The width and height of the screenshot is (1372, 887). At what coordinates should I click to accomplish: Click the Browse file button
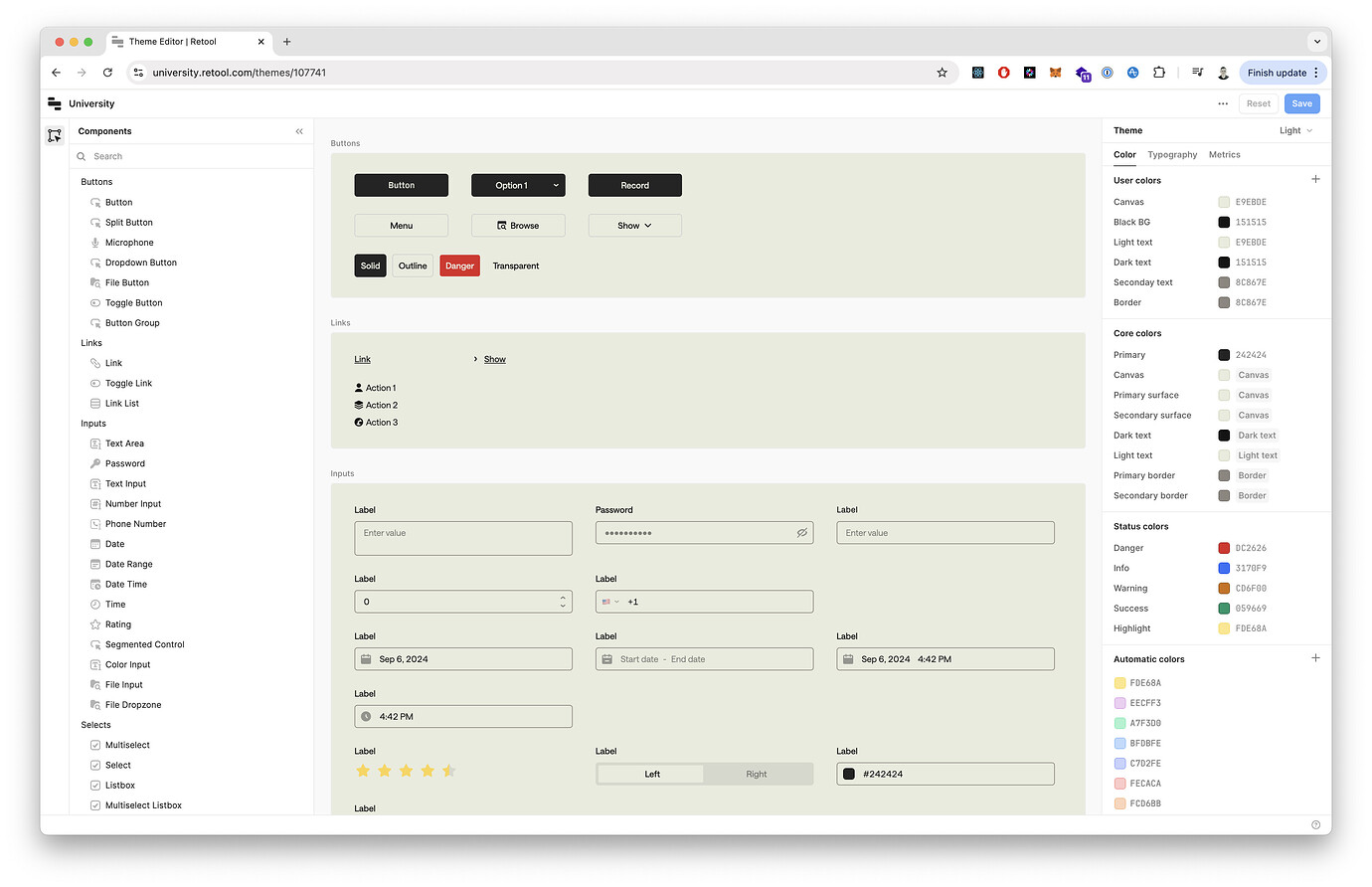click(x=518, y=226)
